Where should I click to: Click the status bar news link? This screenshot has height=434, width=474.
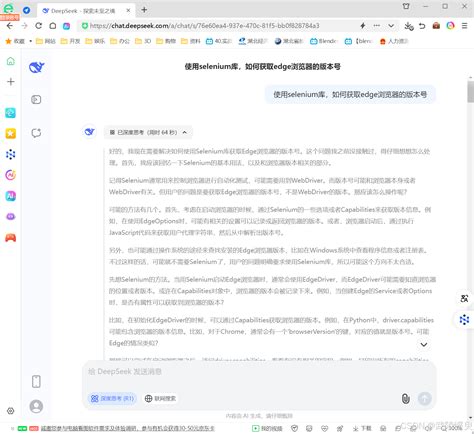[127, 428]
